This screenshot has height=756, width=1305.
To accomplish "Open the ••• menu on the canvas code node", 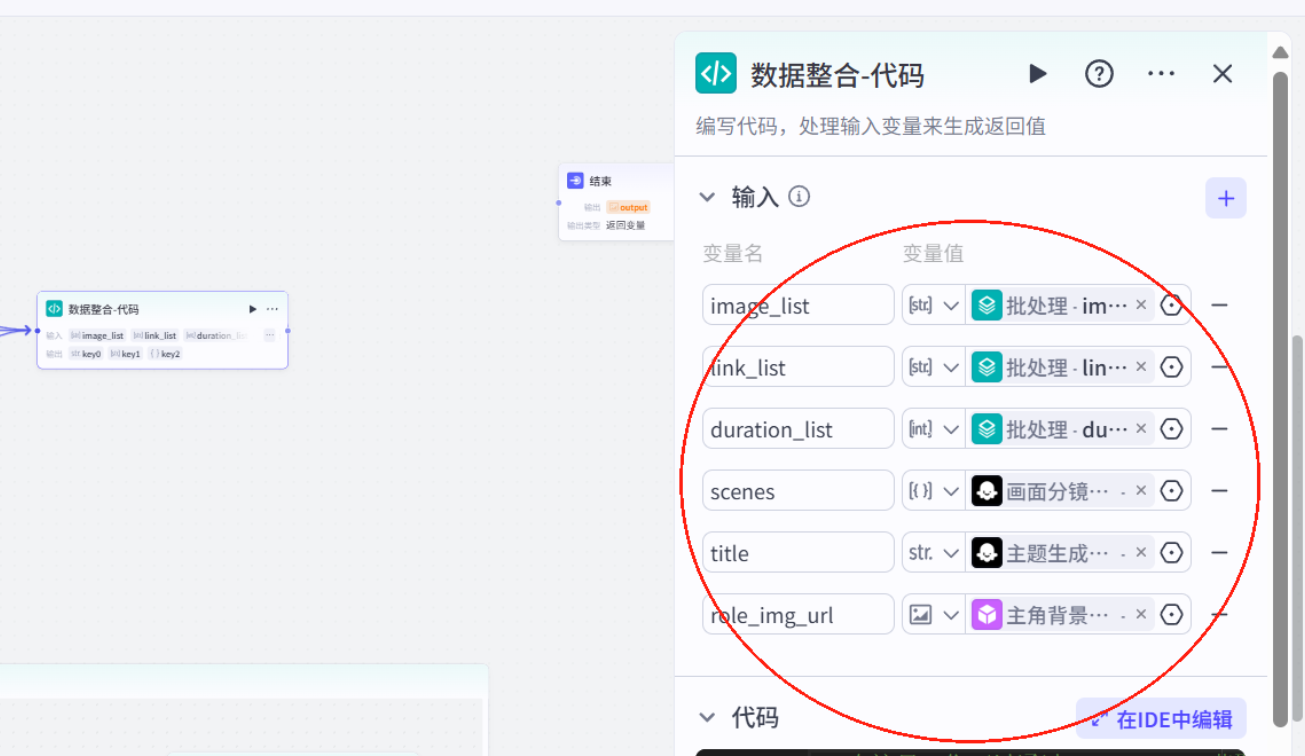I will (271, 309).
